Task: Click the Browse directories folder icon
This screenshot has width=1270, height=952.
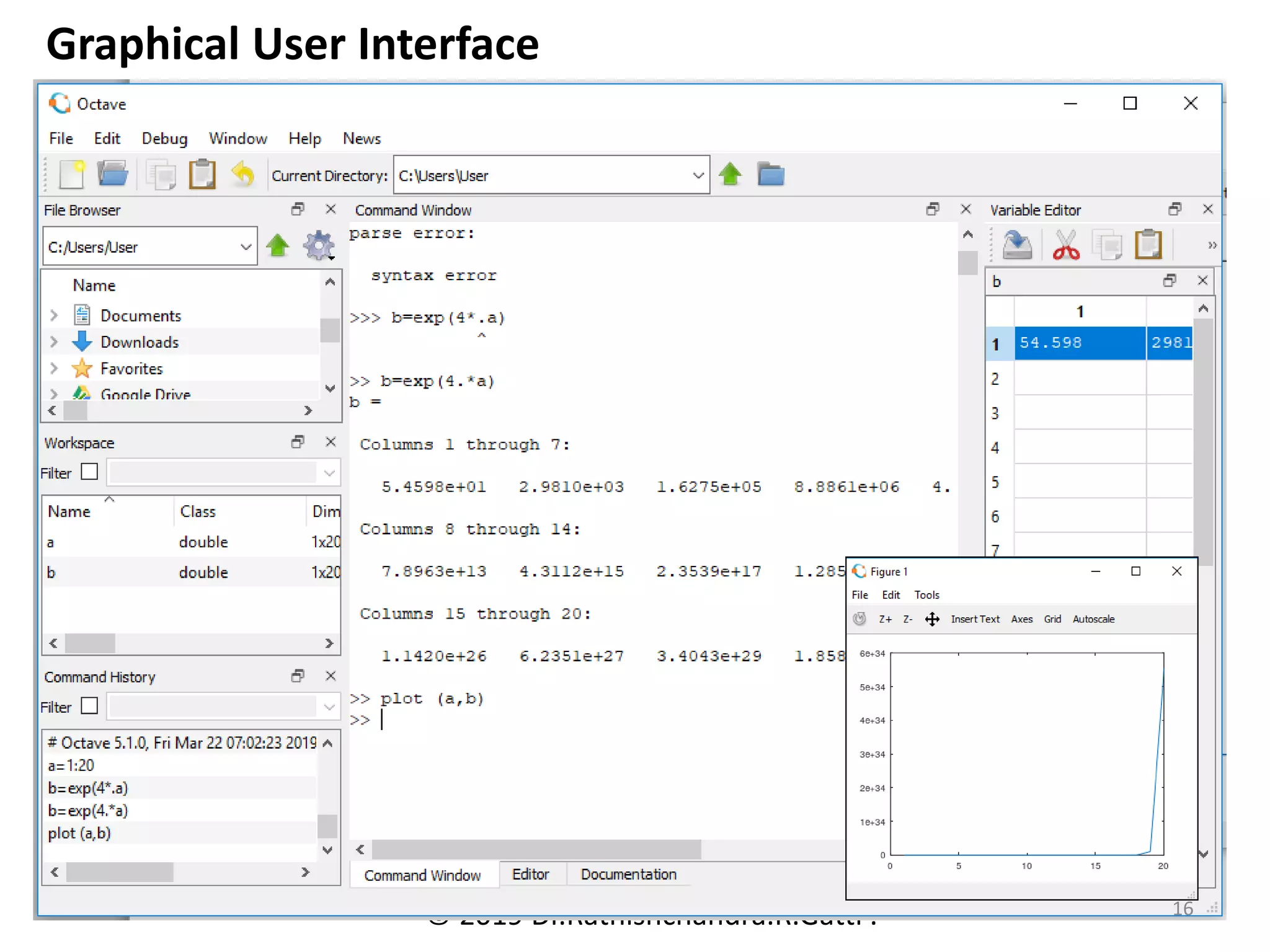Action: click(x=771, y=175)
